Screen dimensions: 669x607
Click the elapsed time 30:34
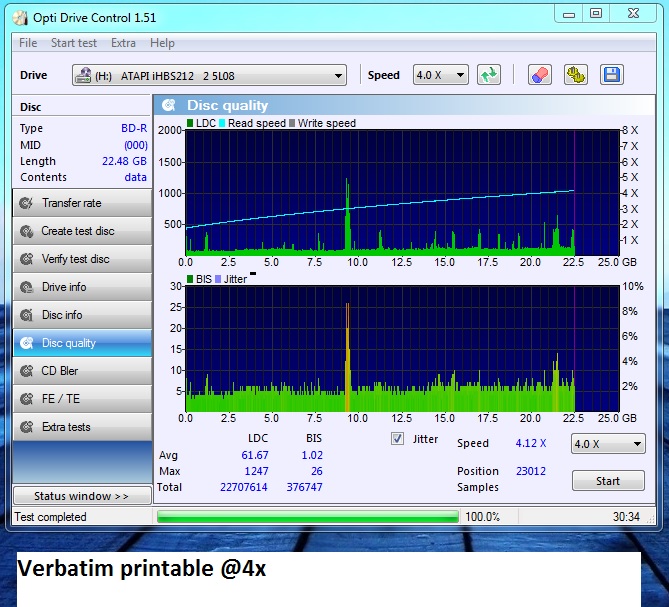pos(626,517)
